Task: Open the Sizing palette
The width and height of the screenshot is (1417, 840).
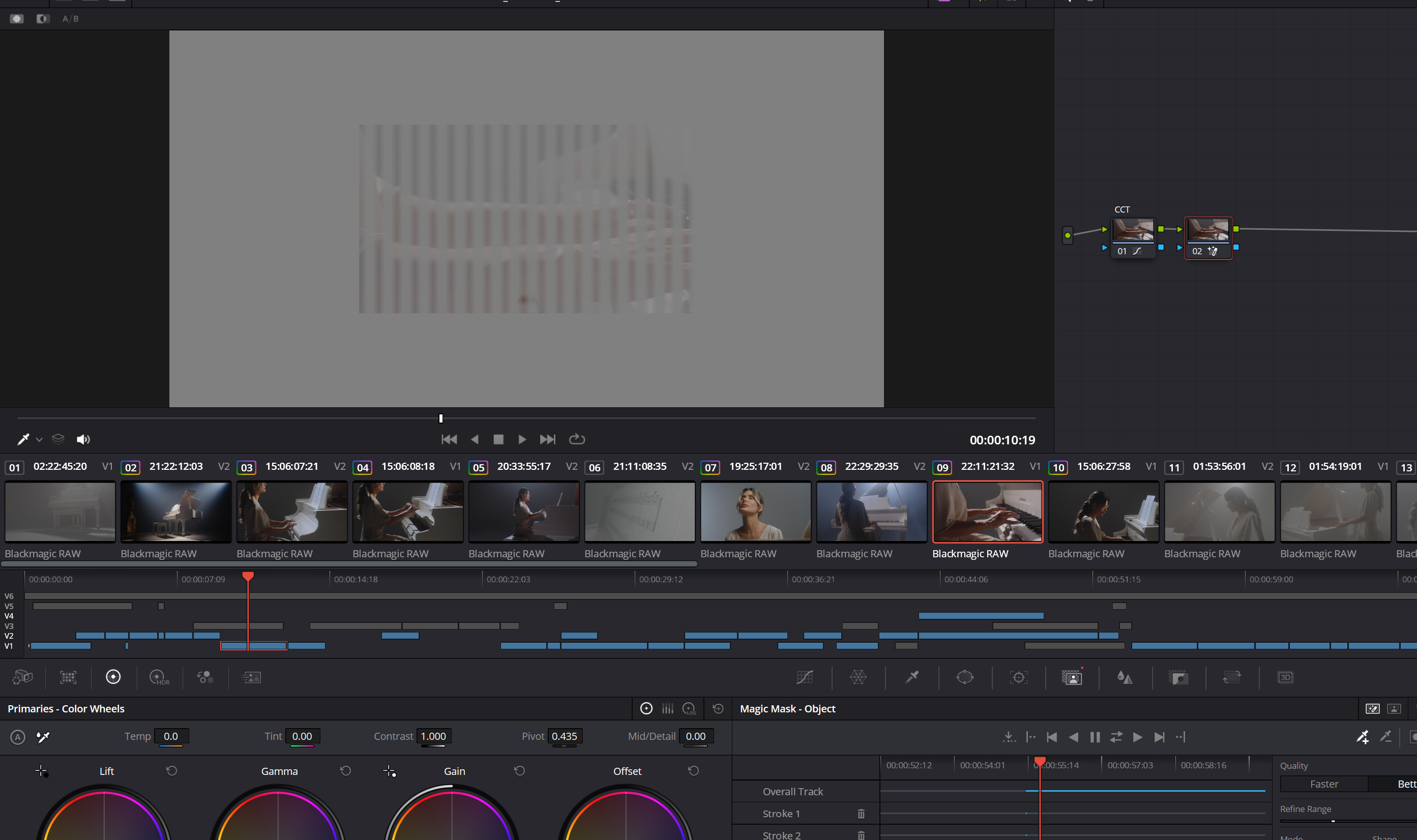Action: point(1232,677)
